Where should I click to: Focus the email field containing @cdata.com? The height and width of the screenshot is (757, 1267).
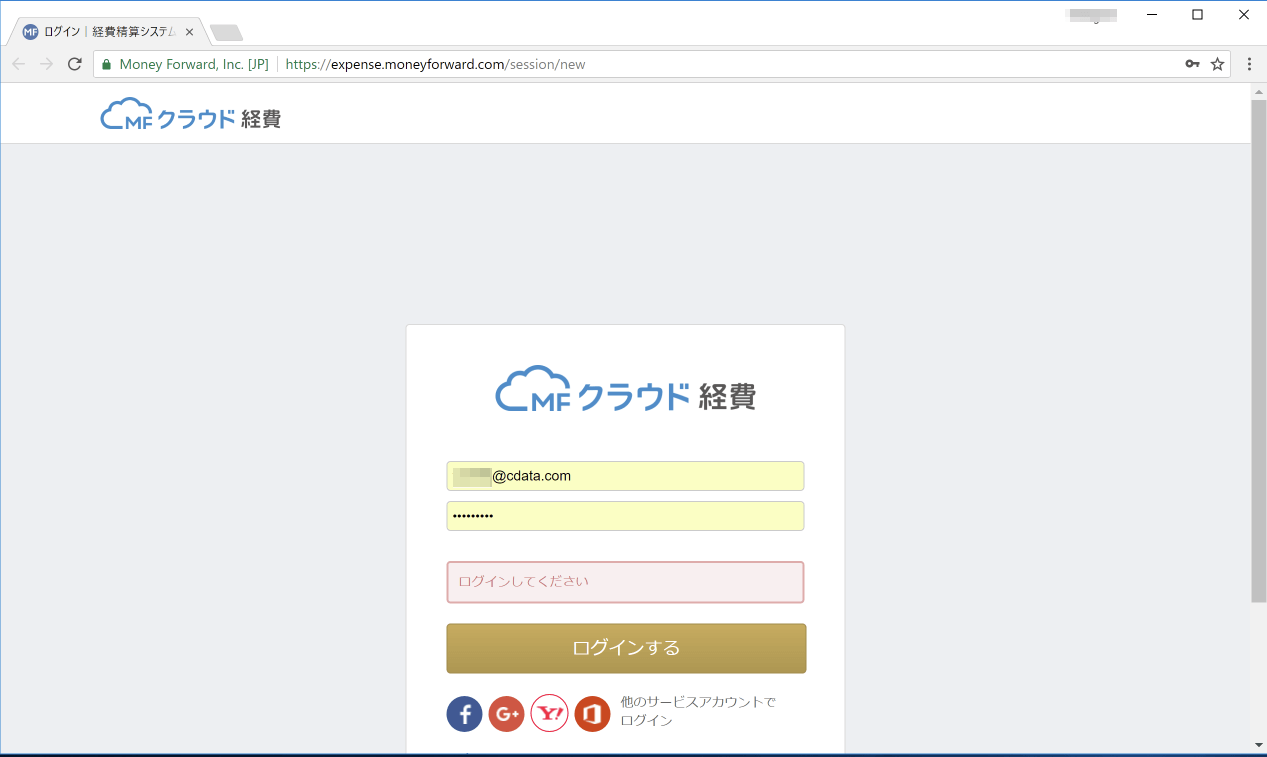(x=625, y=476)
